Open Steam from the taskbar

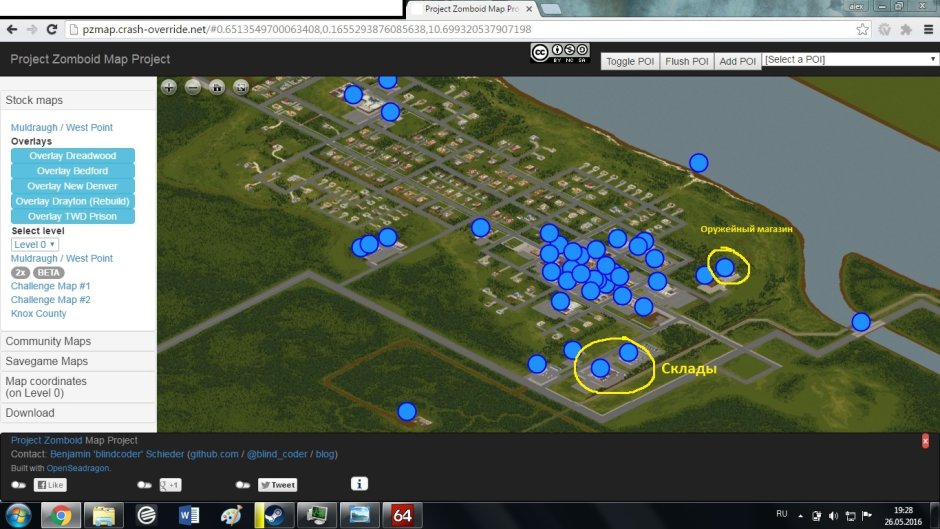pos(274,515)
